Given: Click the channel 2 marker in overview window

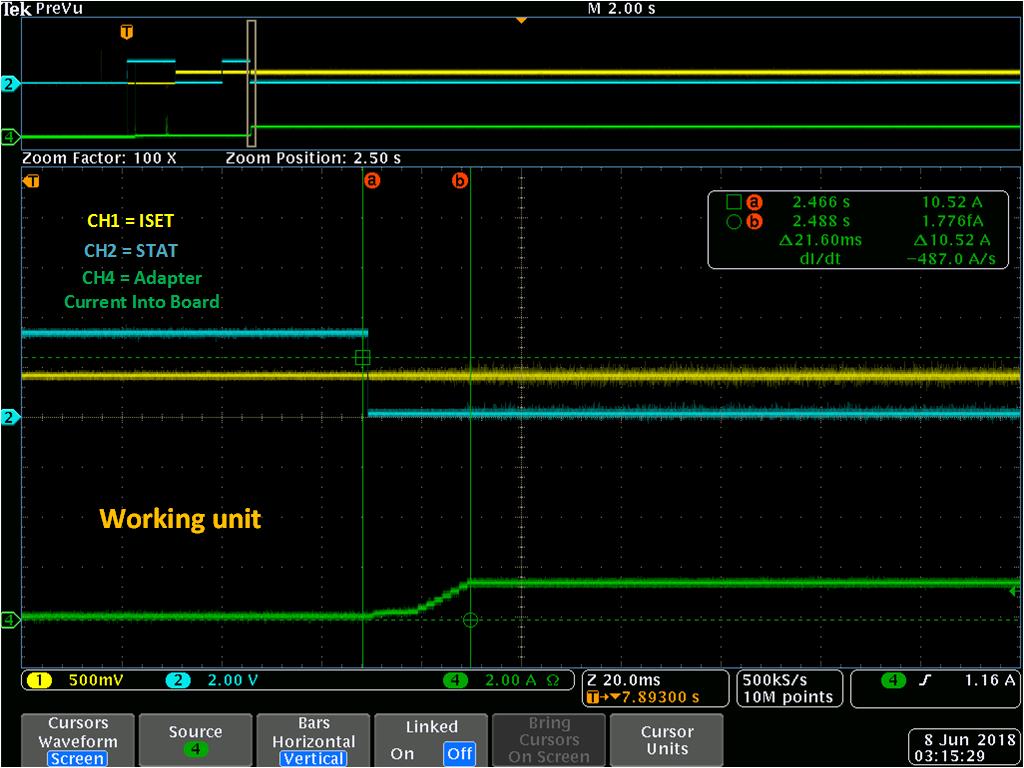Looking at the screenshot, I should (x=8, y=84).
